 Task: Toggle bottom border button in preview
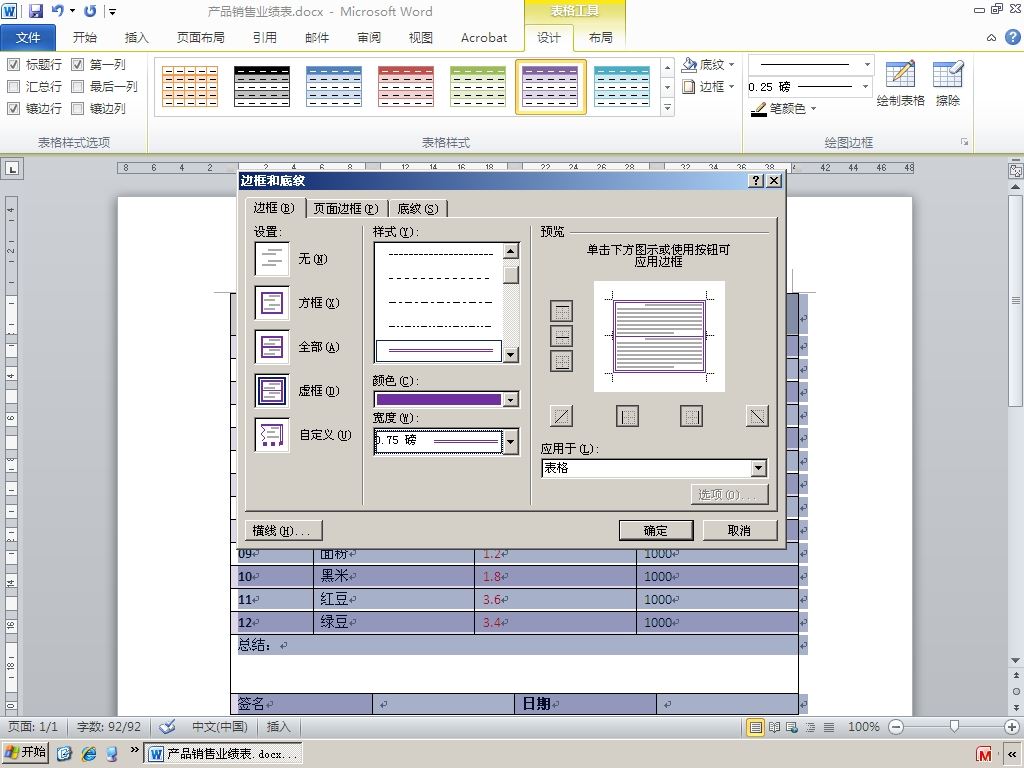[x=561, y=360]
